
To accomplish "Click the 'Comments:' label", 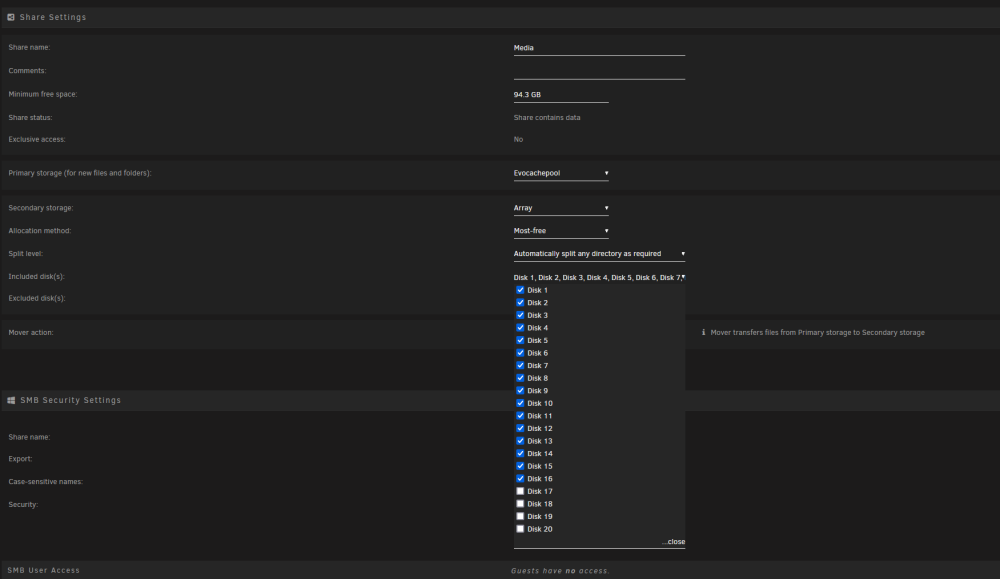I will 27,71.
